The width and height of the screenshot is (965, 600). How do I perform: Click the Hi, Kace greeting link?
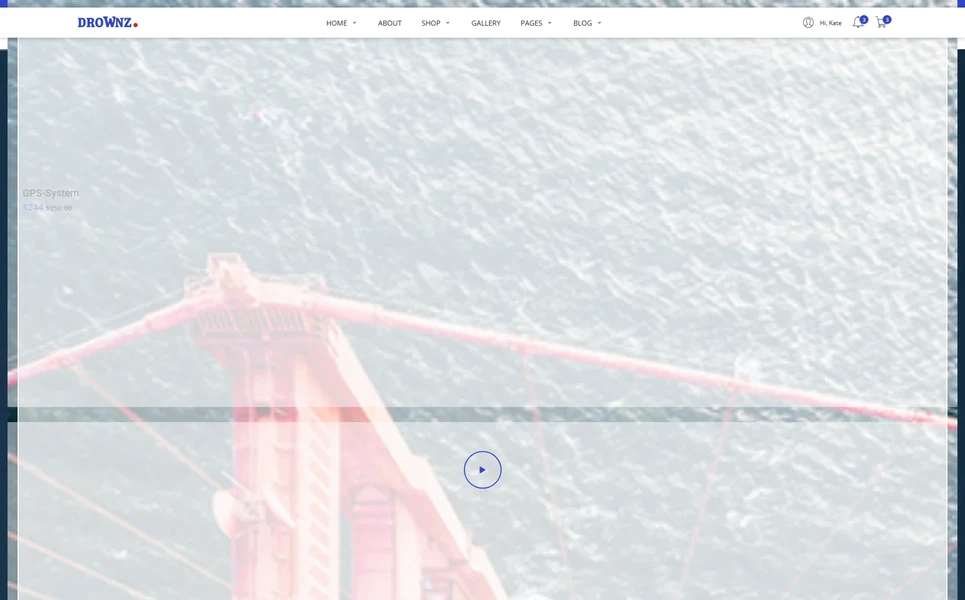pyautogui.click(x=830, y=22)
